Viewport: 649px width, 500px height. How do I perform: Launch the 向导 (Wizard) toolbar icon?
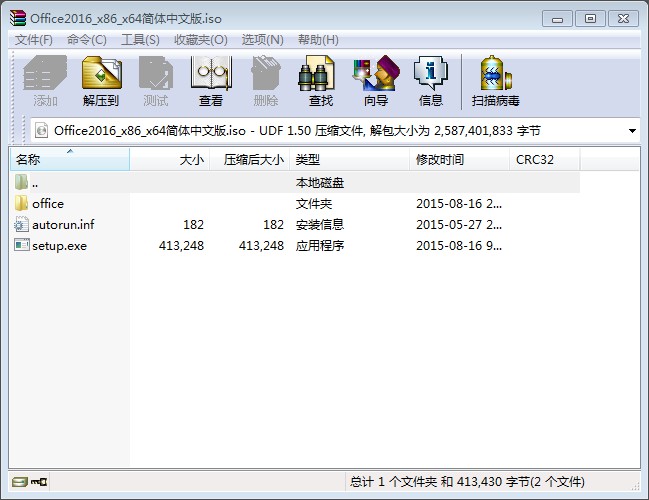click(x=376, y=74)
